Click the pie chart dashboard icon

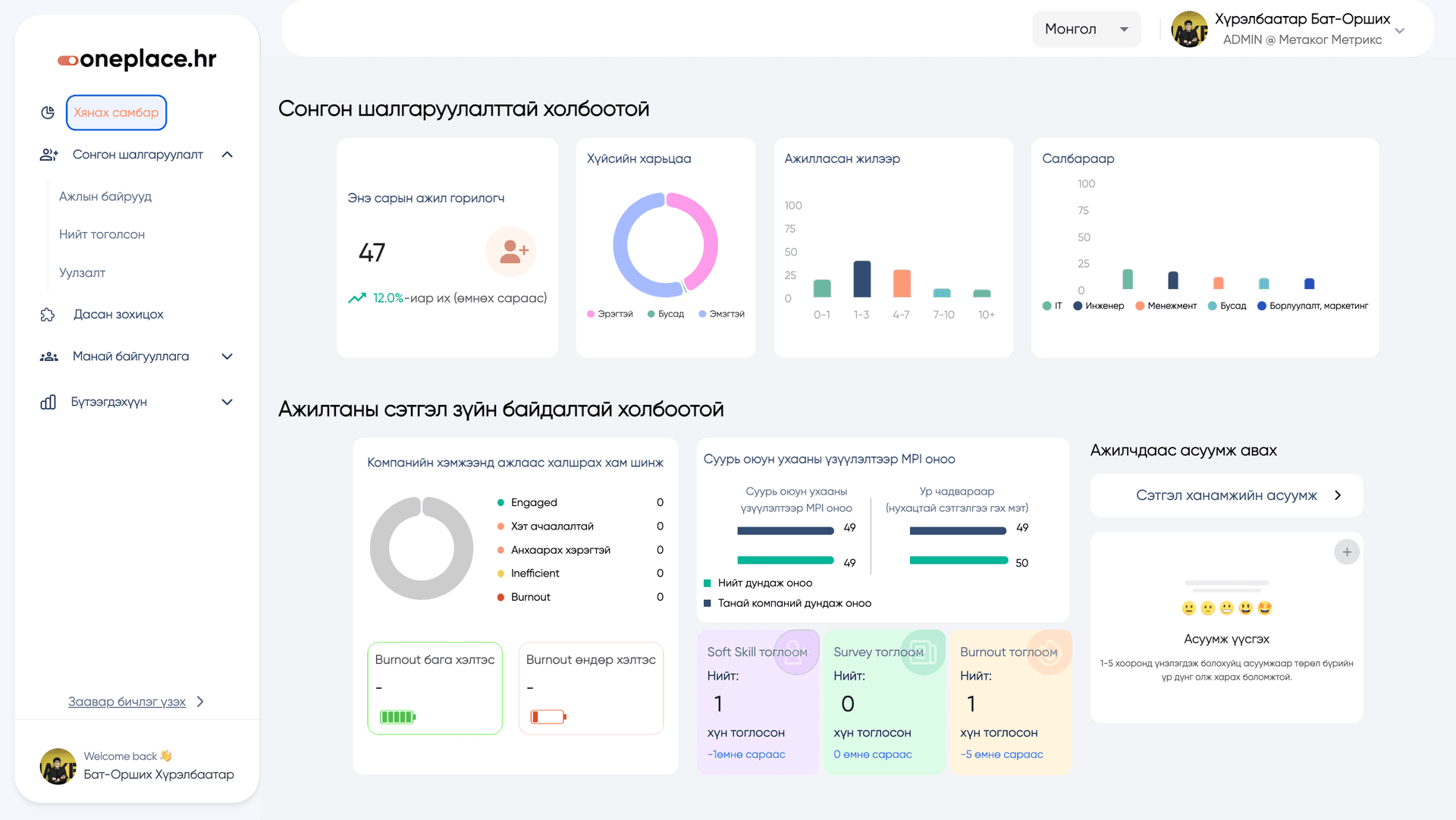48,112
